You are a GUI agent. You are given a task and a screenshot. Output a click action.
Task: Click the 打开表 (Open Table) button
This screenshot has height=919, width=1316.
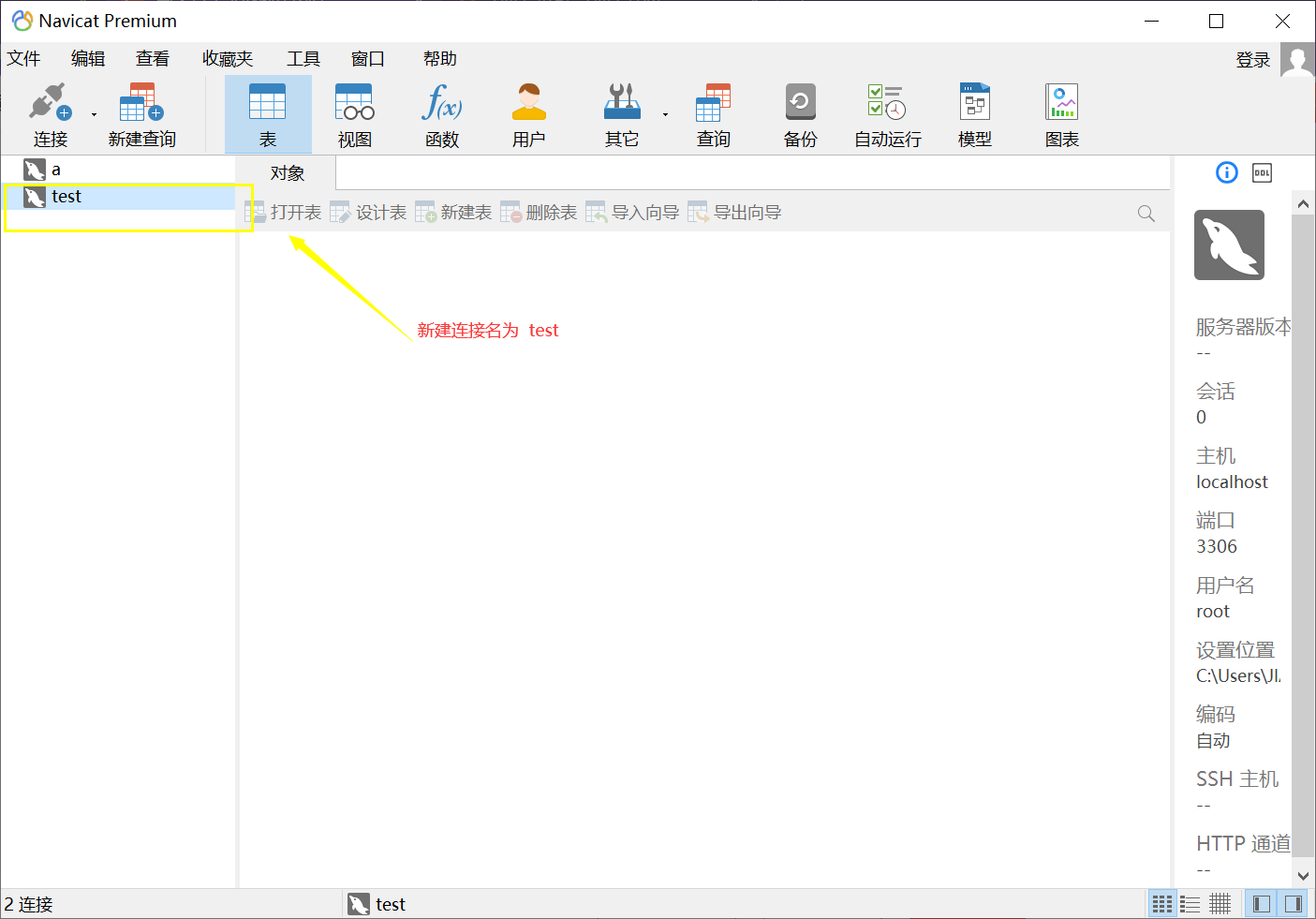coord(284,213)
